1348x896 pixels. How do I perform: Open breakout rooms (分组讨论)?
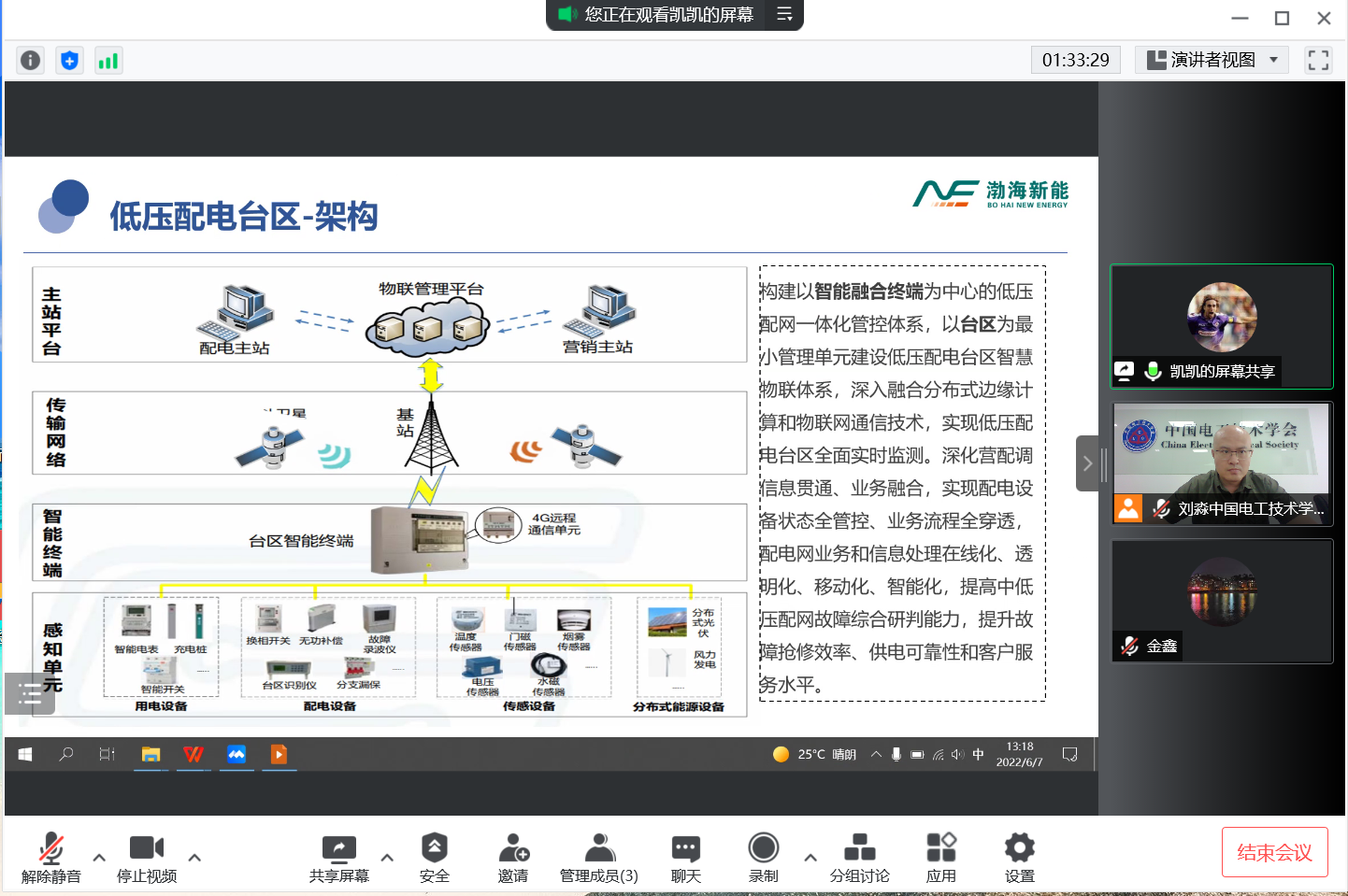tap(859, 858)
